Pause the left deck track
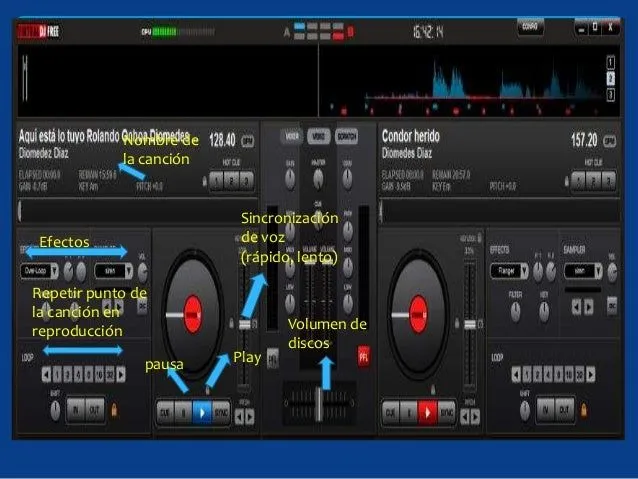 (x=183, y=413)
